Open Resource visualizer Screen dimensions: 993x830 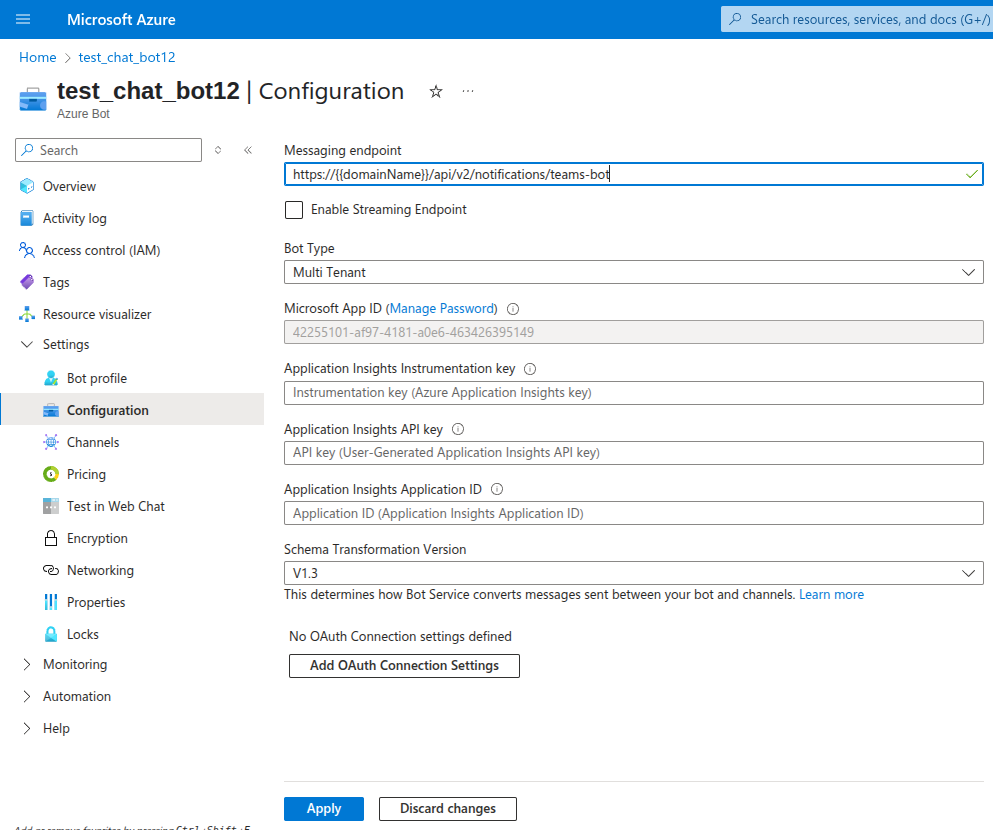97,314
